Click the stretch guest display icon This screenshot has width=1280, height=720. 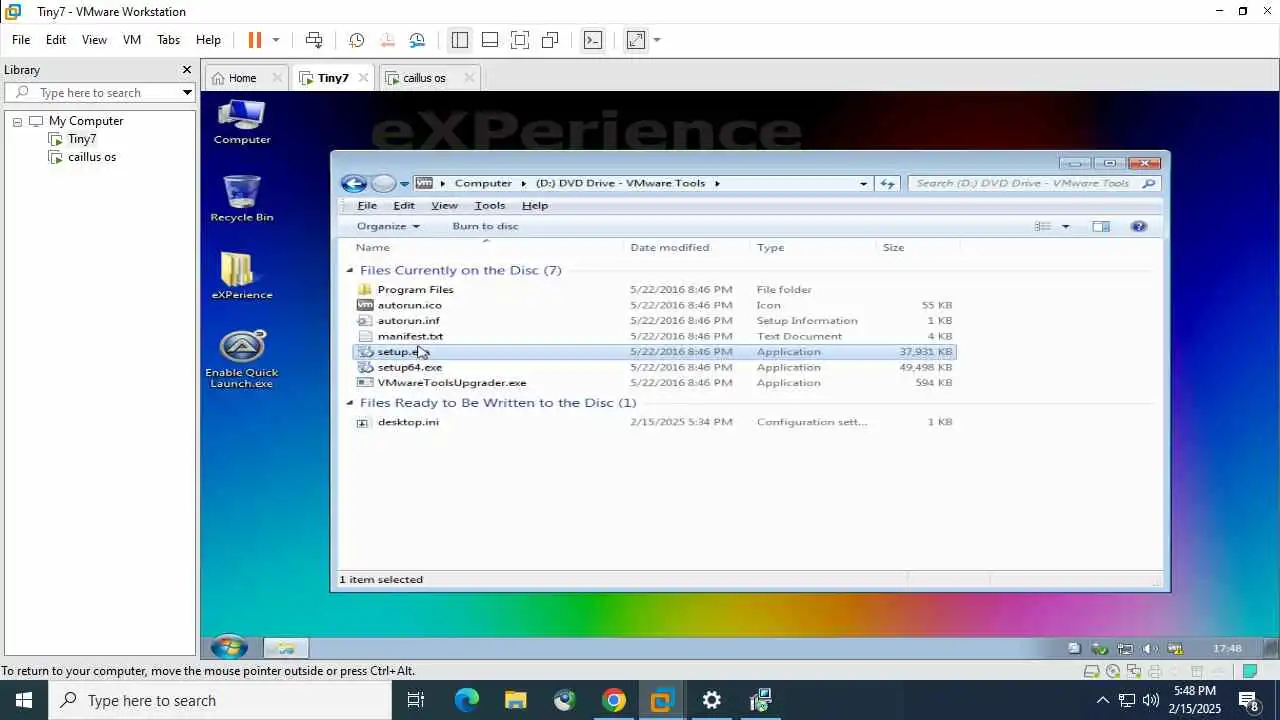tap(636, 40)
